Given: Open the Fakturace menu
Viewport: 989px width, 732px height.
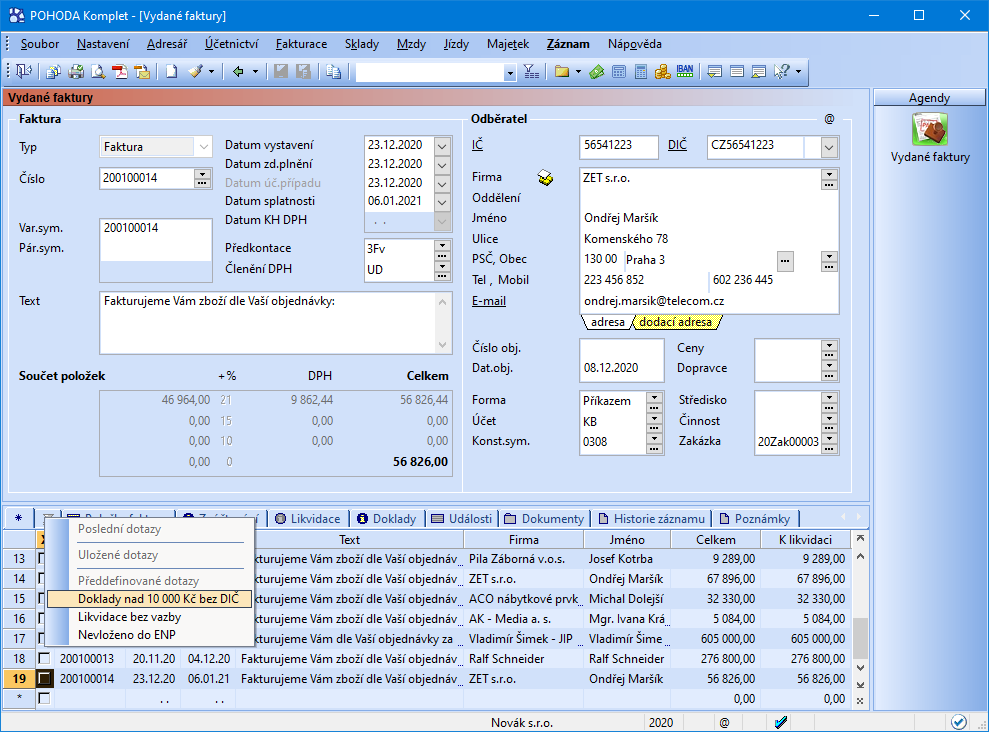Looking at the screenshot, I should 301,44.
